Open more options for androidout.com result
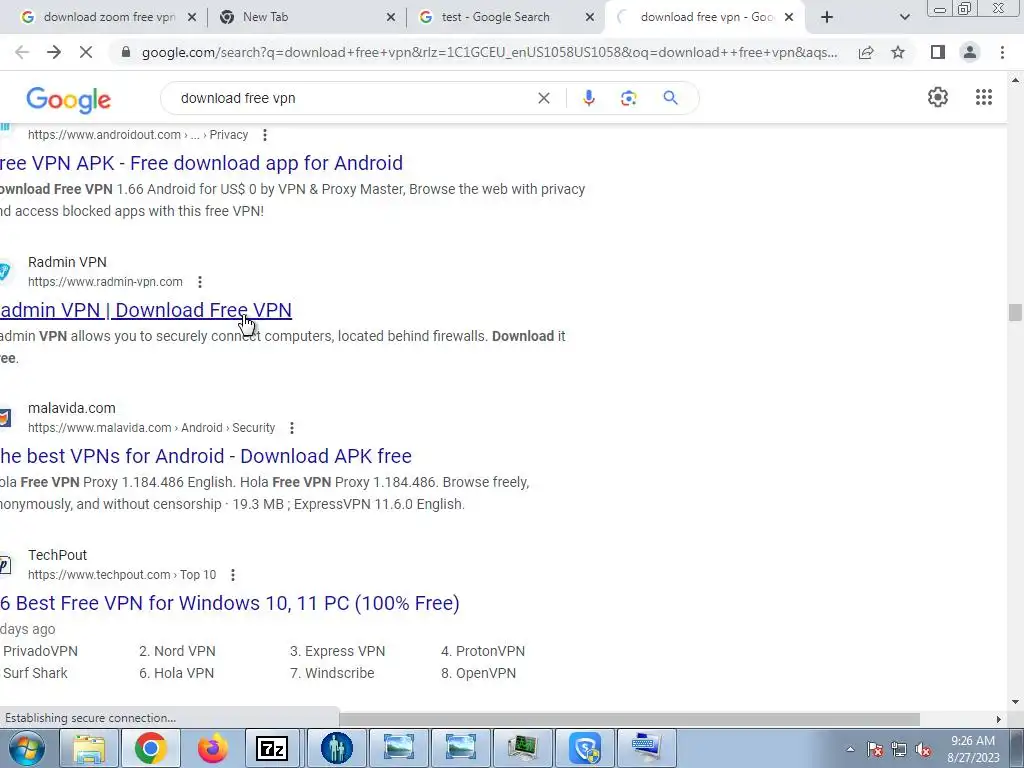1024x768 pixels. pos(264,135)
